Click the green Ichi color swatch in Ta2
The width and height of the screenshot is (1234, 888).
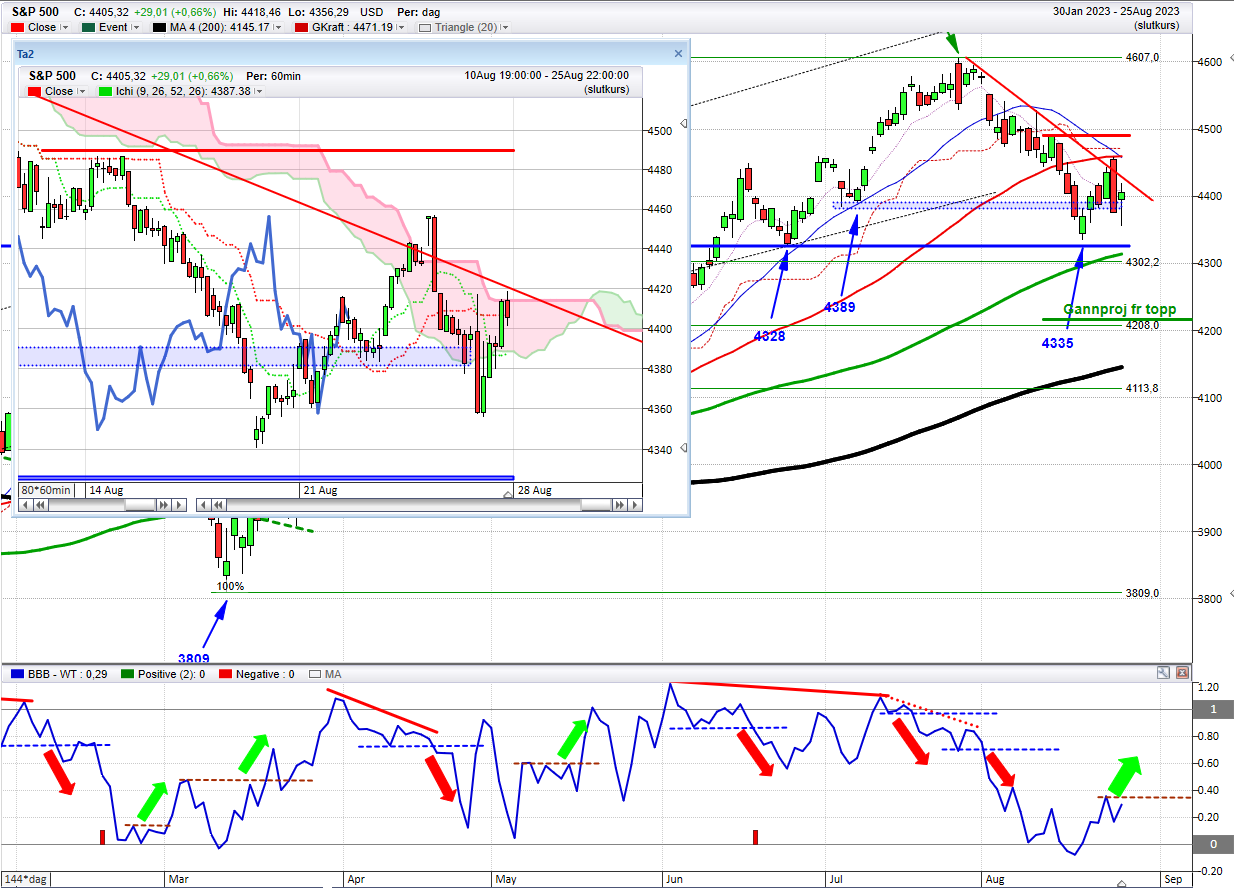click(105, 91)
